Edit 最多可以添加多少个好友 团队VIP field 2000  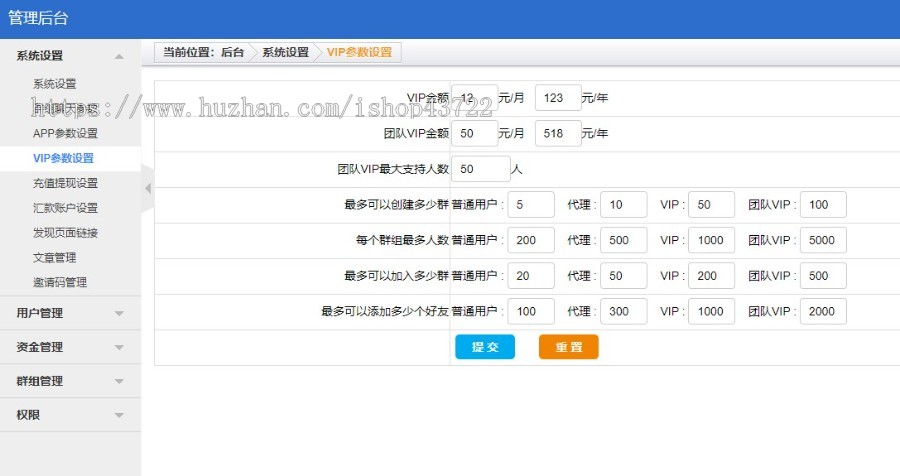click(x=823, y=311)
